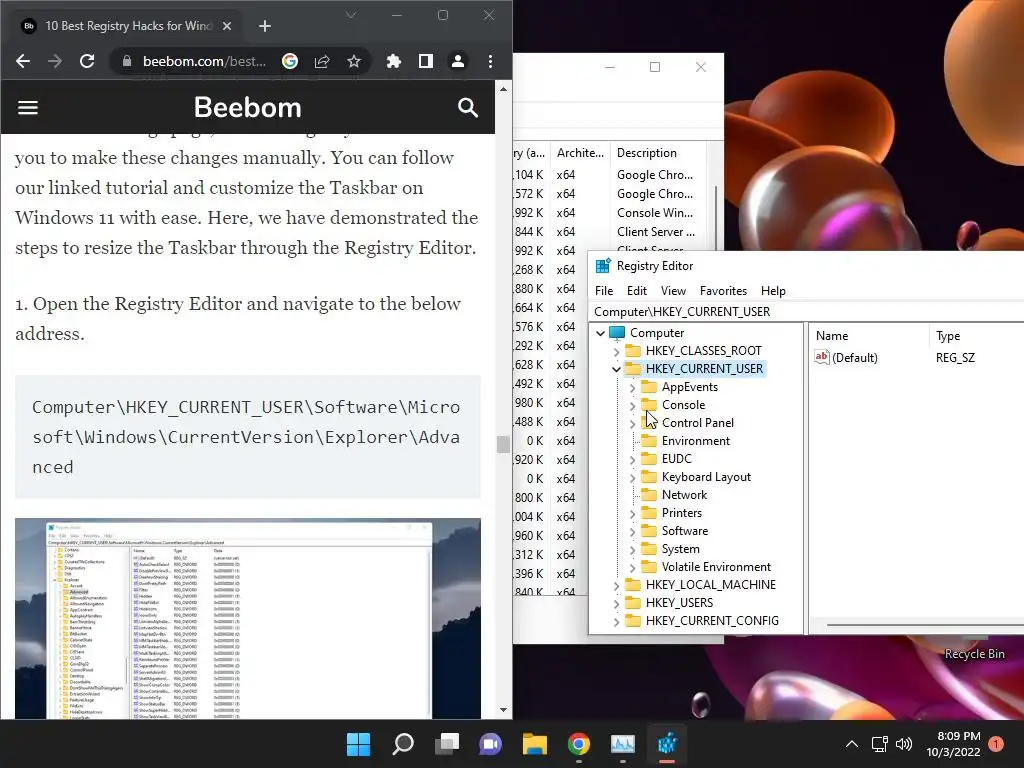The width and height of the screenshot is (1024, 768).
Task: Expand AppEvents key chevron
Action: pyautogui.click(x=632, y=387)
